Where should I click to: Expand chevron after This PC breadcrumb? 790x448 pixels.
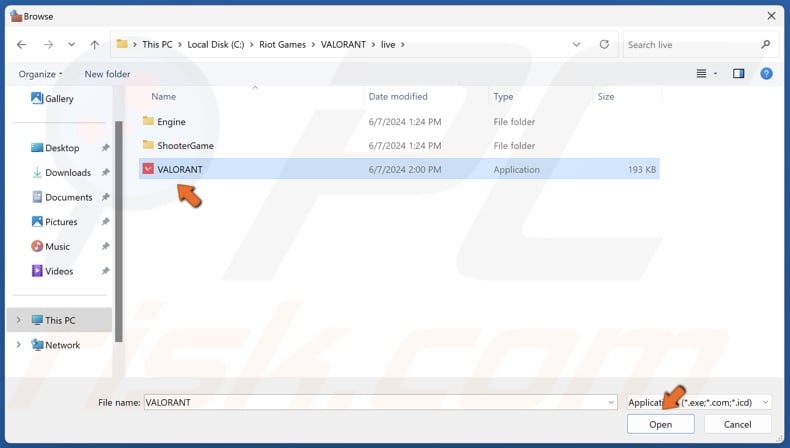pyautogui.click(x=180, y=44)
